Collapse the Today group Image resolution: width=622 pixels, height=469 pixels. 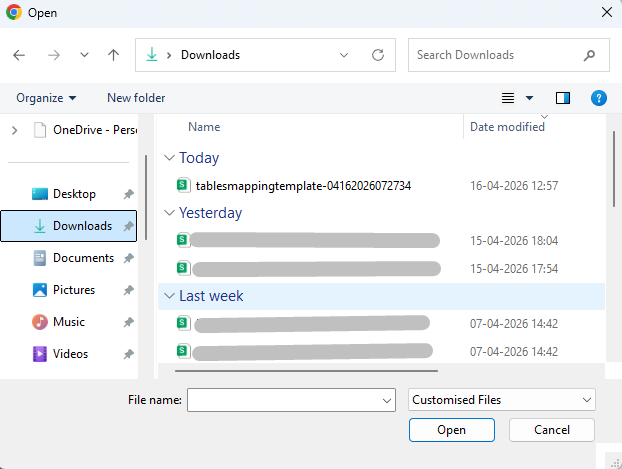click(x=169, y=158)
